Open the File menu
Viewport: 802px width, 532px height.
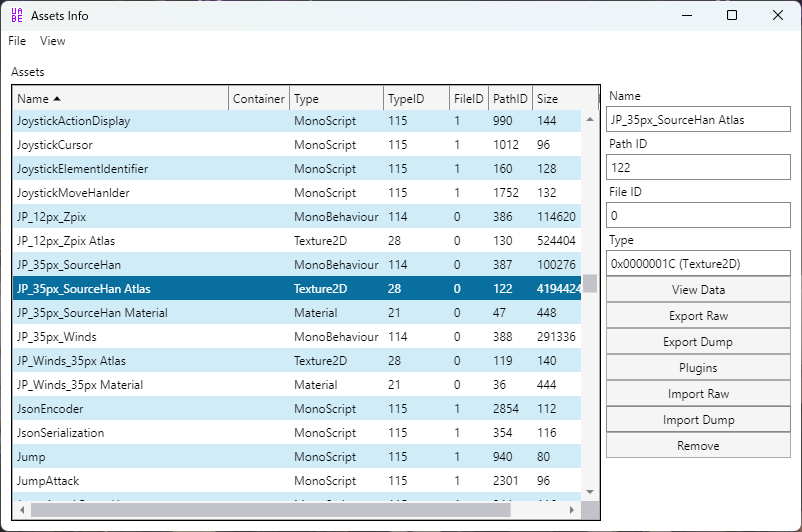(x=17, y=41)
